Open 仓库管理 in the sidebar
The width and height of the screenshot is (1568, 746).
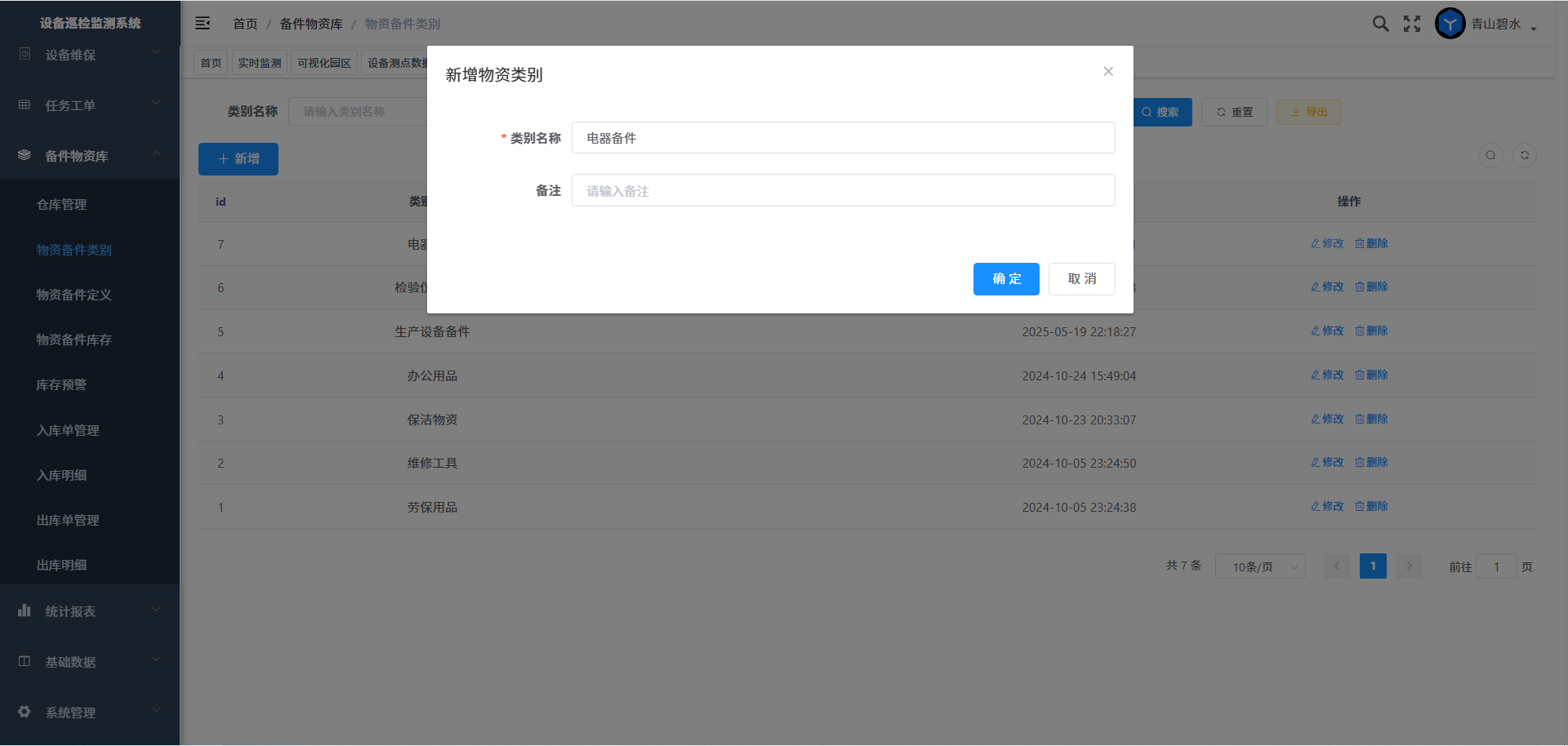62,205
